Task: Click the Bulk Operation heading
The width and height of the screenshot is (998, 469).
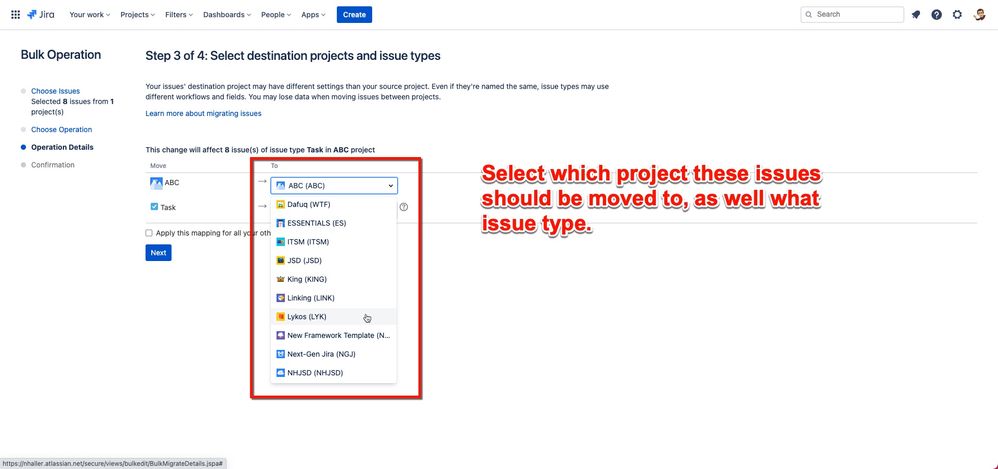Action: [x=61, y=55]
